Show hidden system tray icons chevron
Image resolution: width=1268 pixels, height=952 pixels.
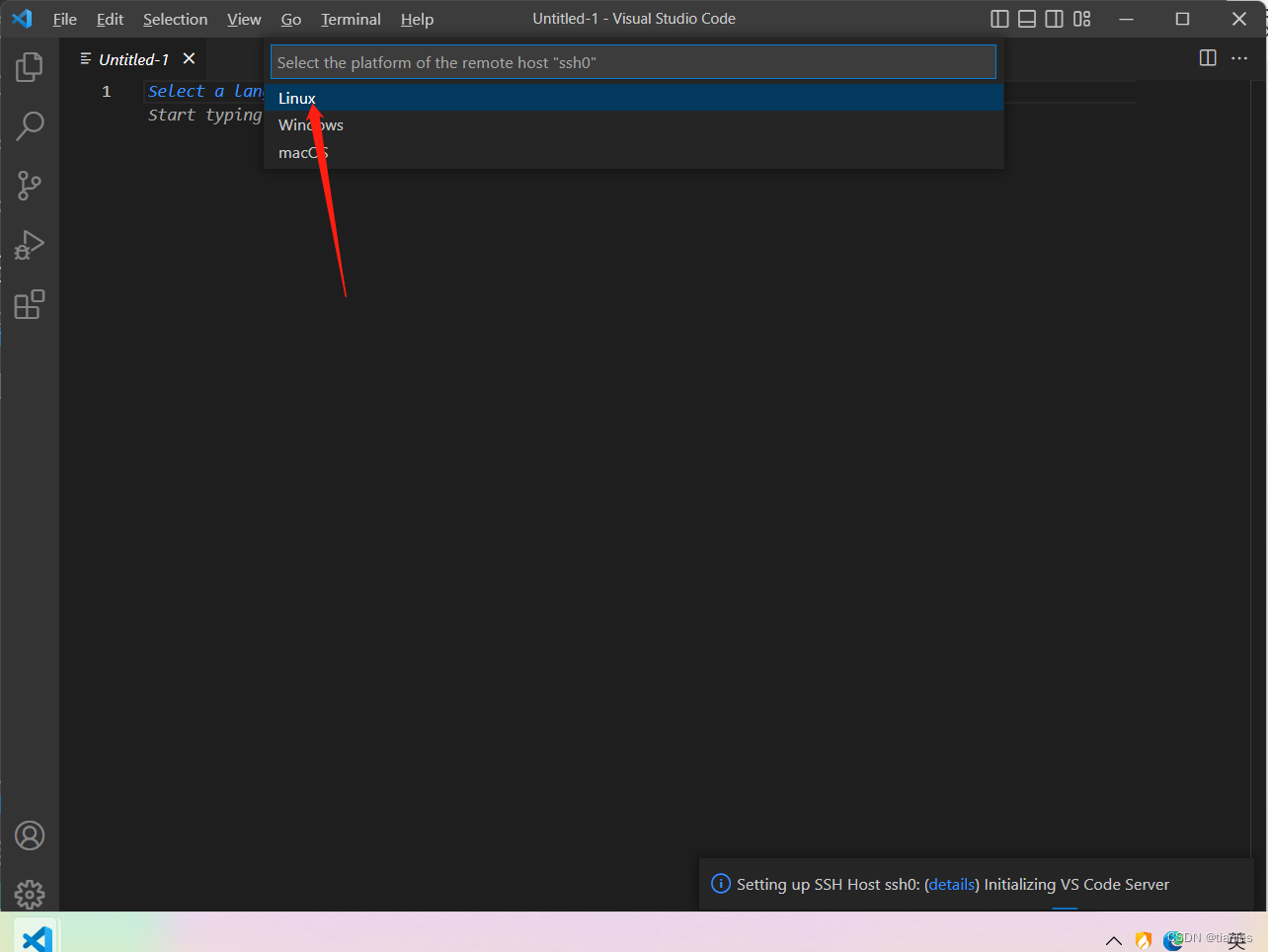1114,940
